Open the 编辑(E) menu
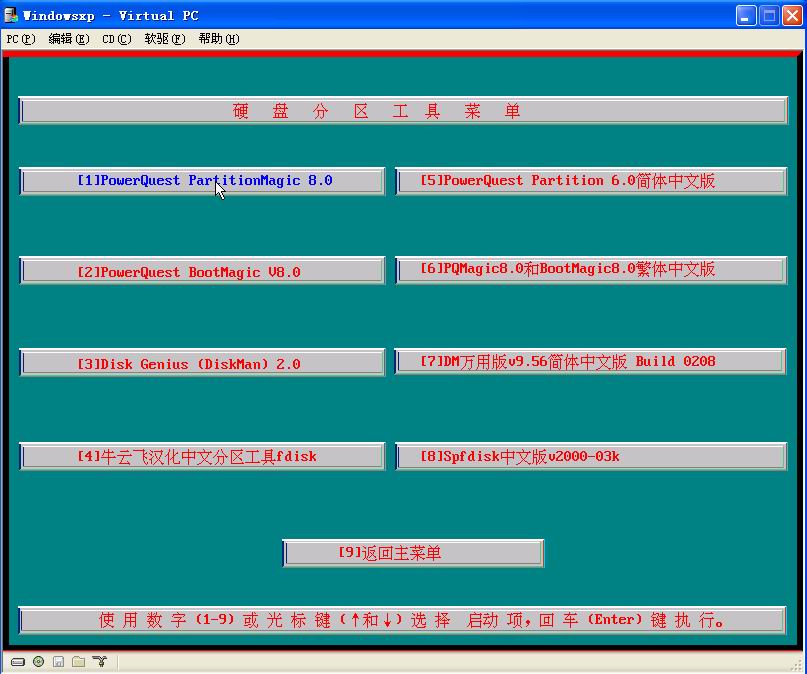807x674 pixels. pyautogui.click(x=69, y=39)
